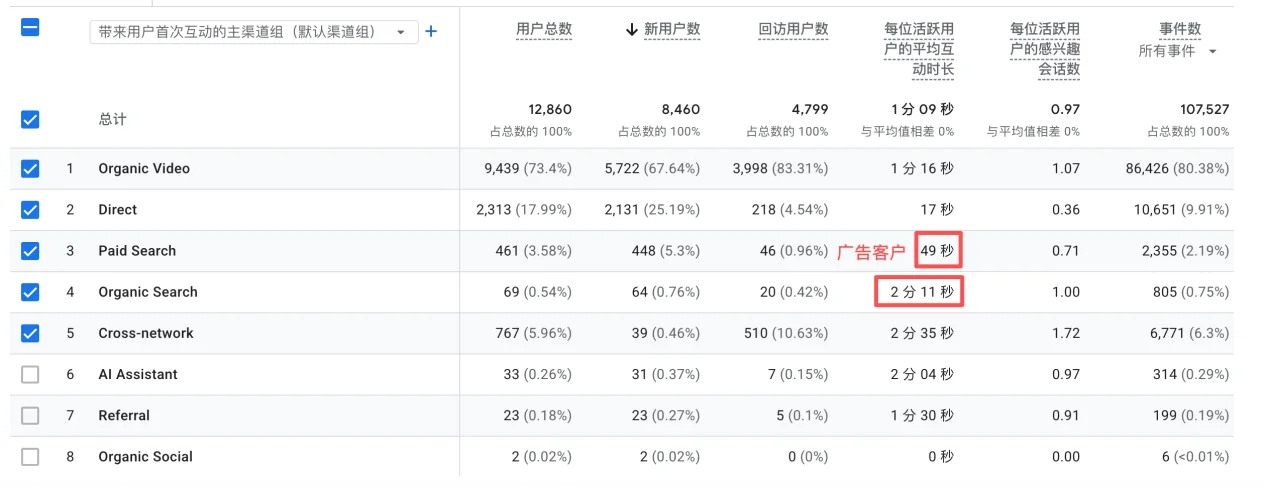
Task: Check the AI Assistant row checkbox
Action: (30, 374)
